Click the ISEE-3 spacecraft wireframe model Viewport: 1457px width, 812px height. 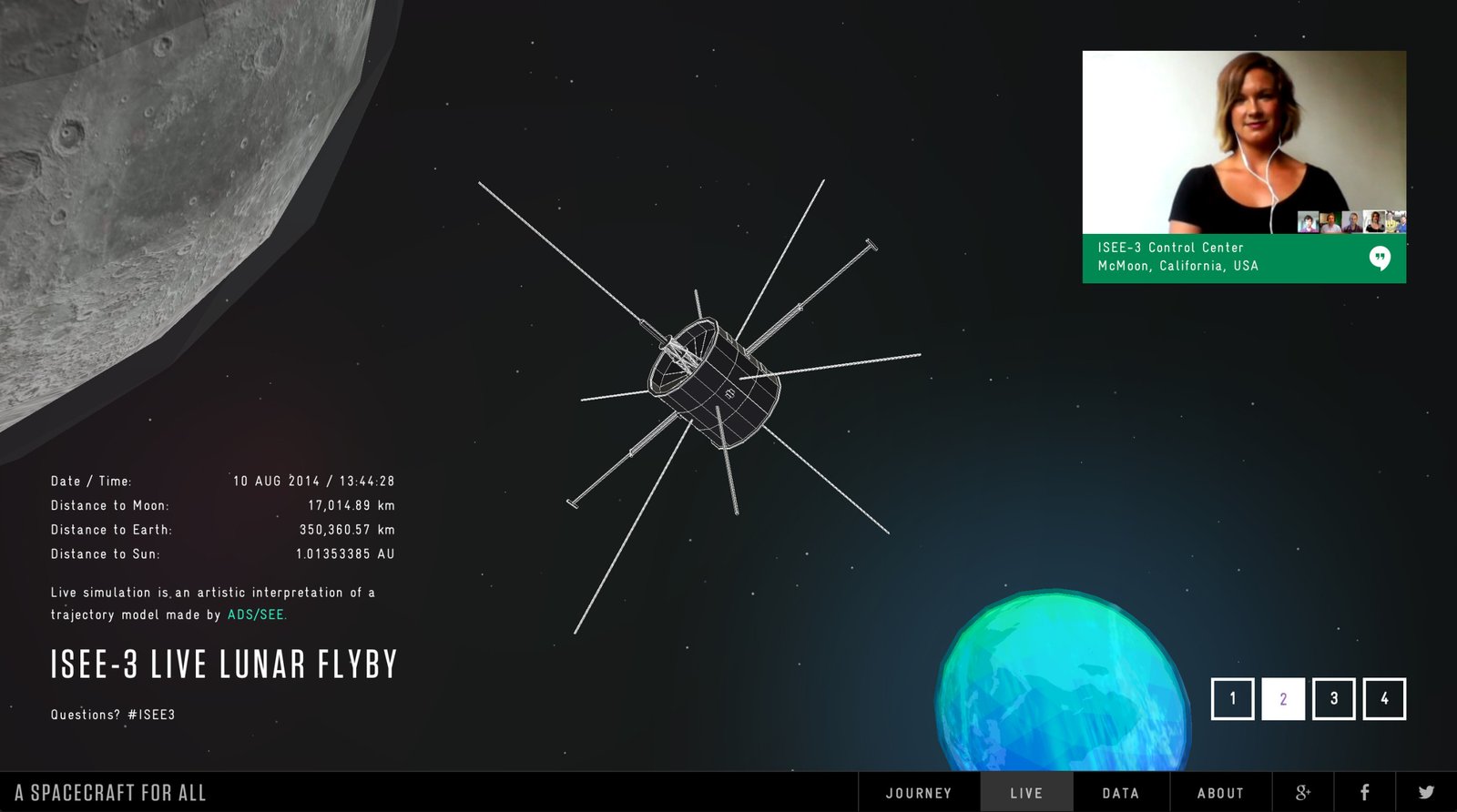(x=716, y=382)
